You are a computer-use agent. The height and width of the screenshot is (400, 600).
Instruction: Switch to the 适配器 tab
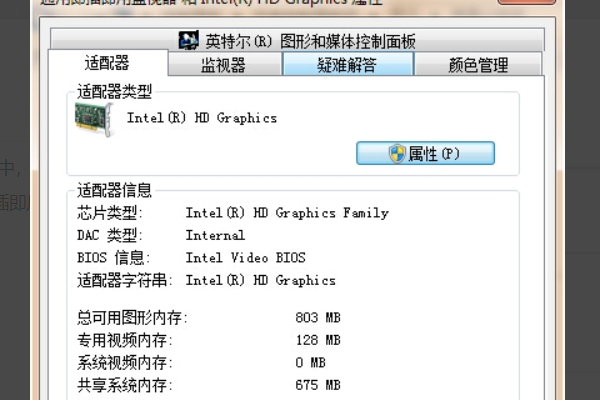[108, 63]
